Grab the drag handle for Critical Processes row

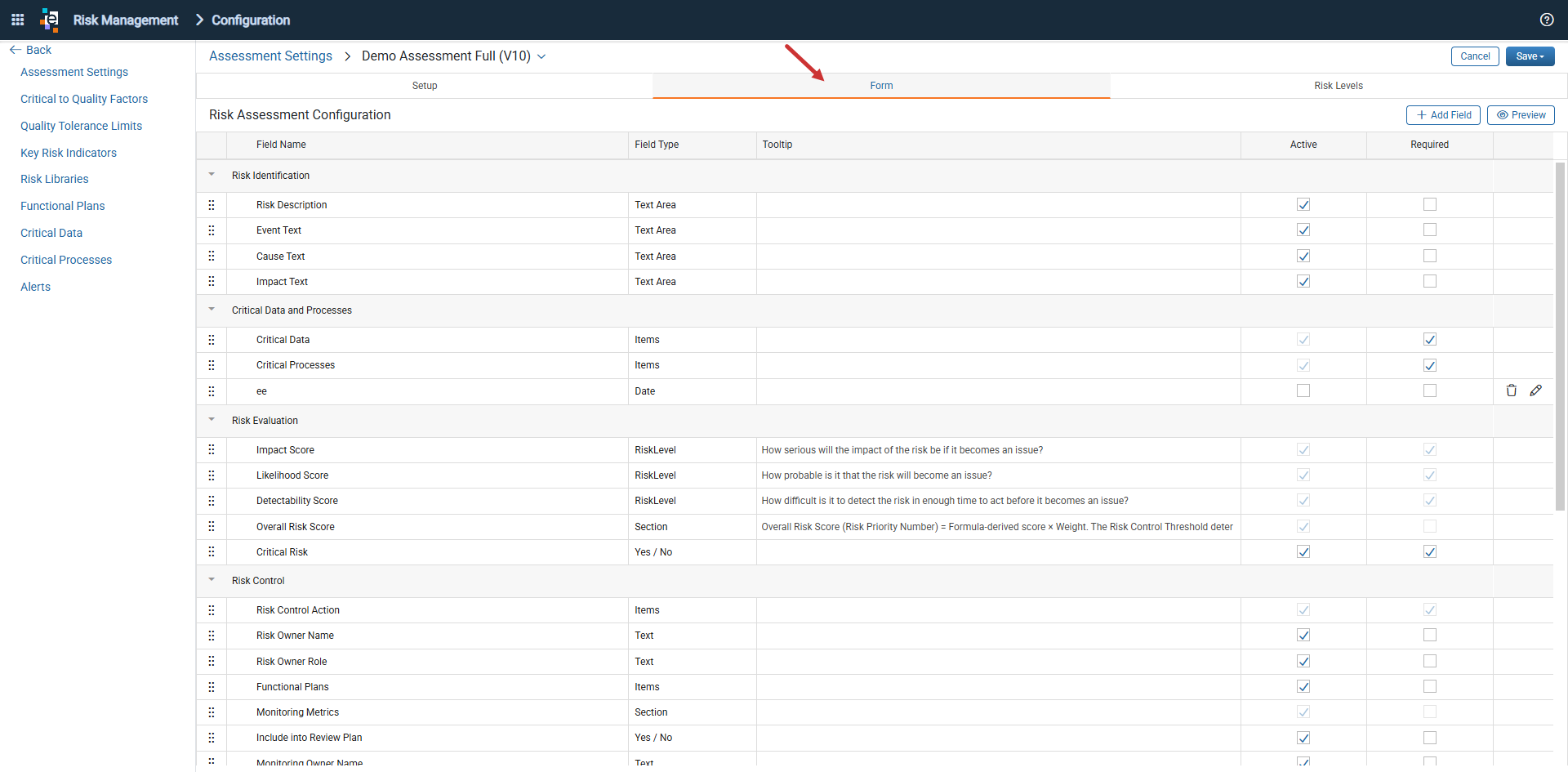click(x=212, y=365)
